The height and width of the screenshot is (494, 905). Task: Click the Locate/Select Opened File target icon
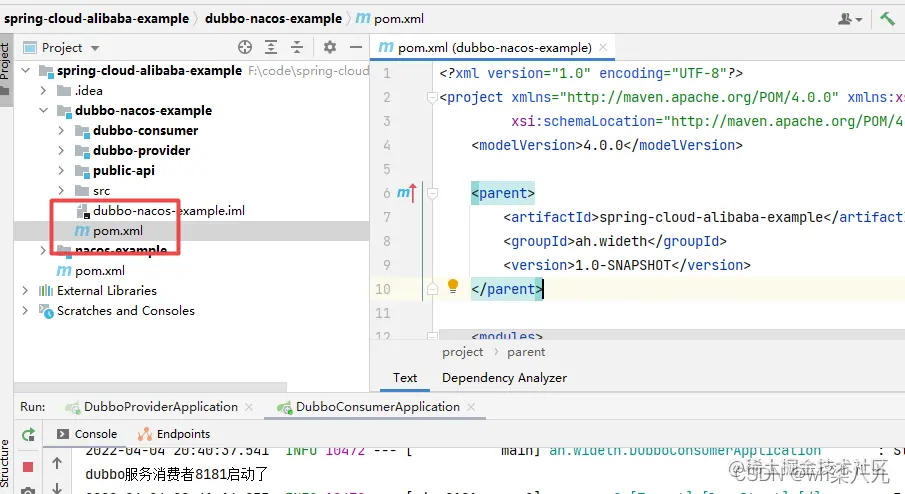click(245, 47)
